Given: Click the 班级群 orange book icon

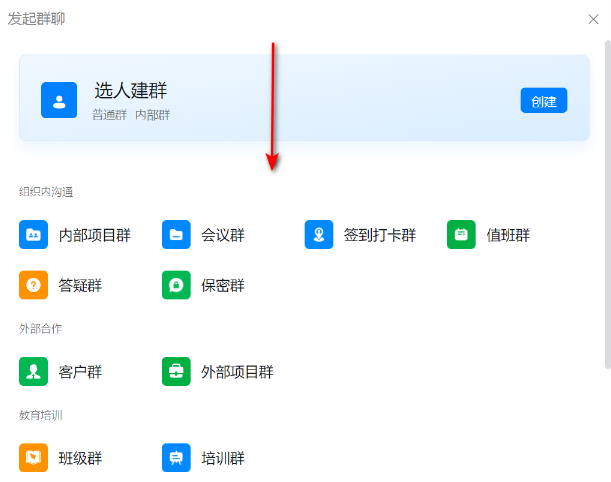Looking at the screenshot, I should tap(34, 457).
